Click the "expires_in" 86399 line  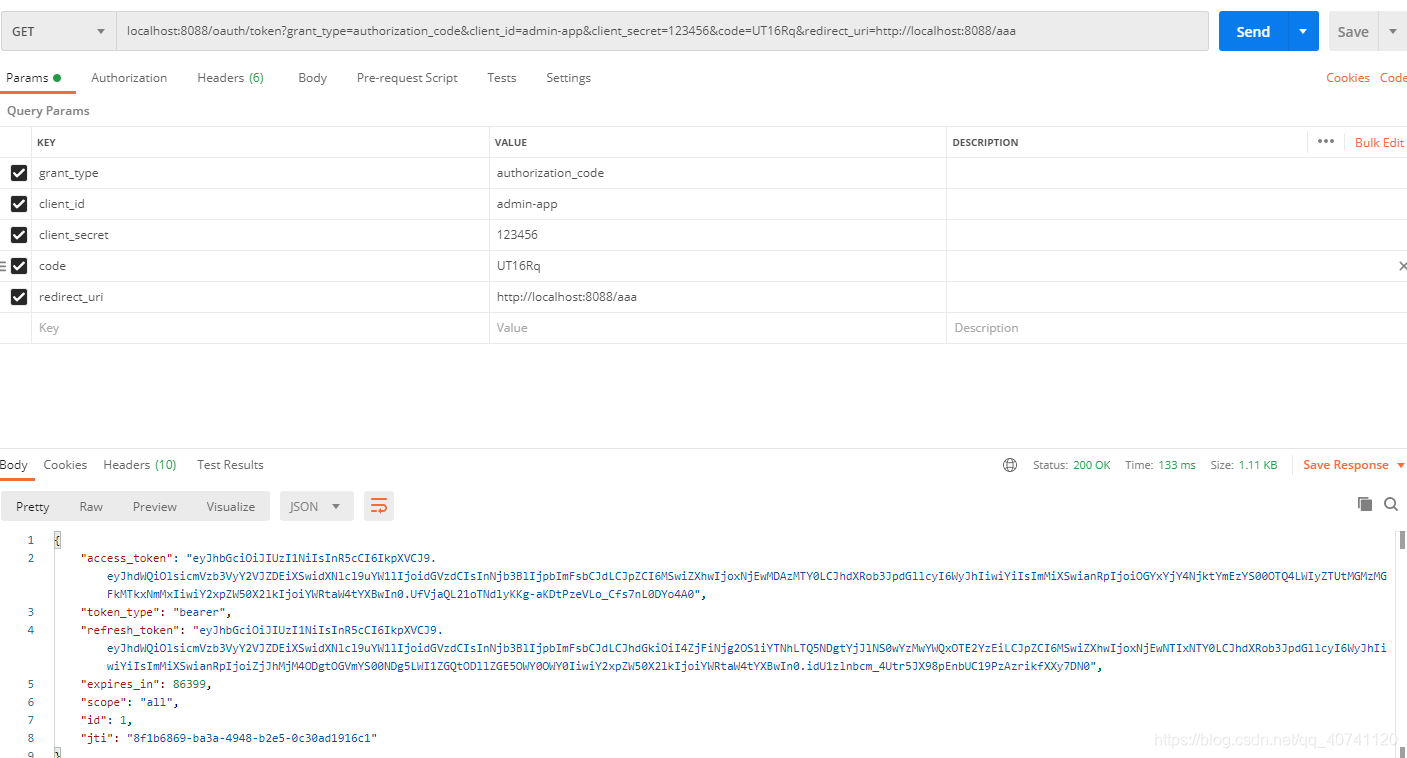point(147,684)
